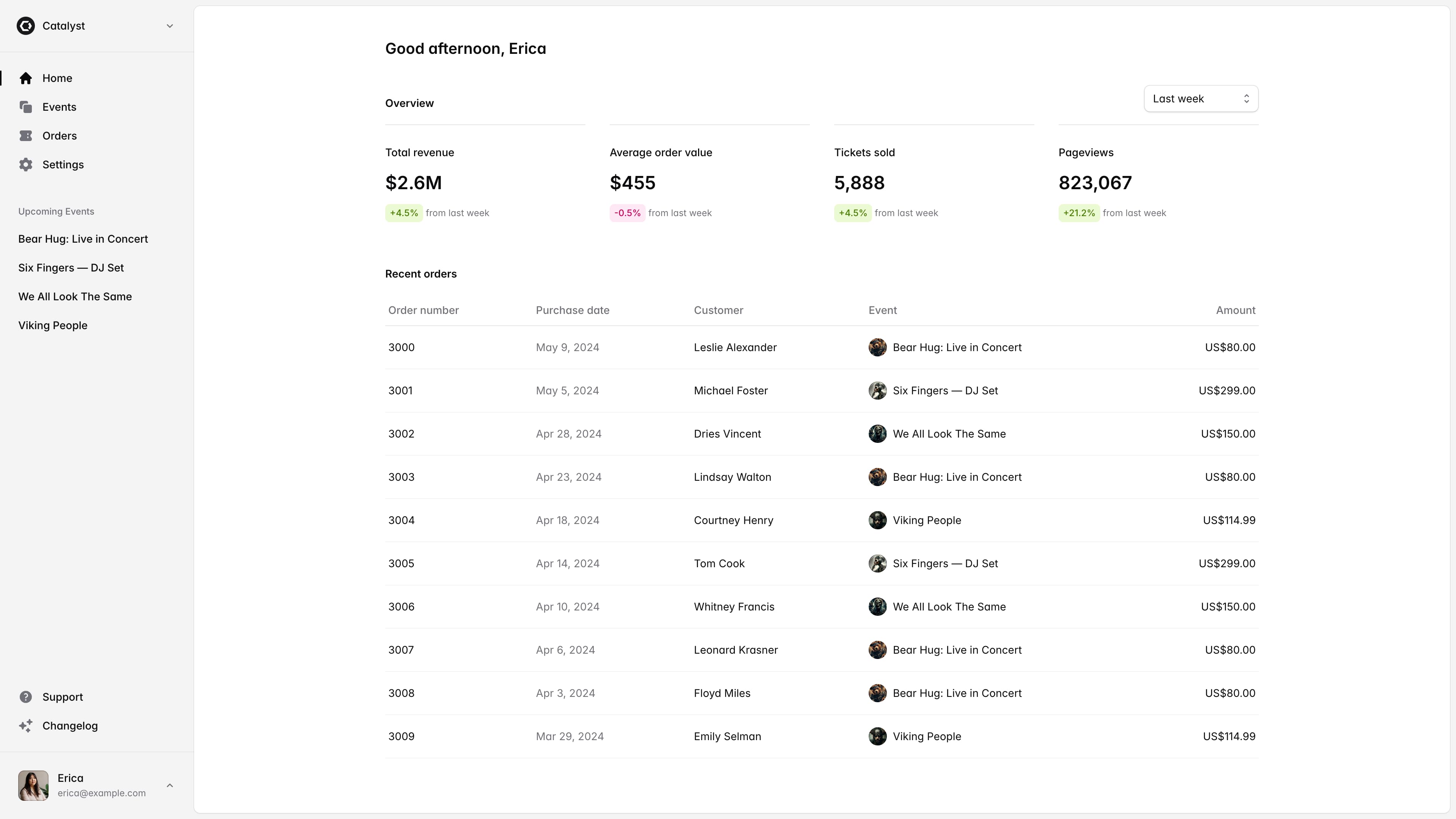The height and width of the screenshot is (819, 1456).
Task: Click the Catalyst logo icon
Action: pos(25,26)
